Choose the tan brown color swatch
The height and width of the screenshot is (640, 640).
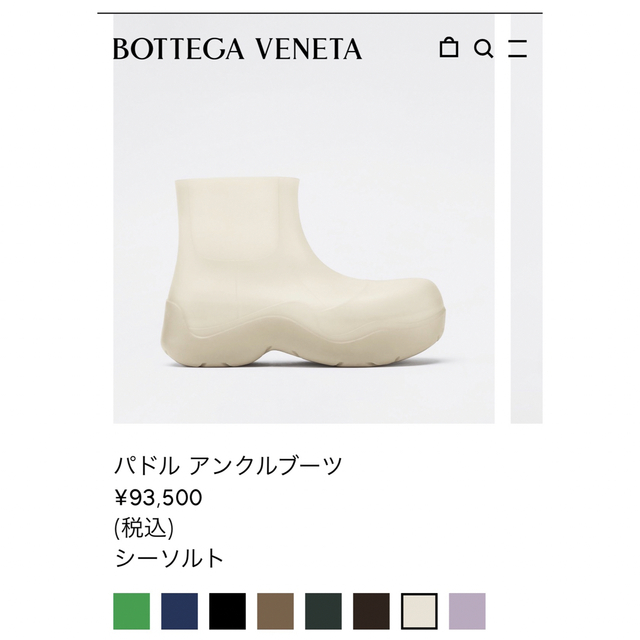pyautogui.click(x=275, y=611)
